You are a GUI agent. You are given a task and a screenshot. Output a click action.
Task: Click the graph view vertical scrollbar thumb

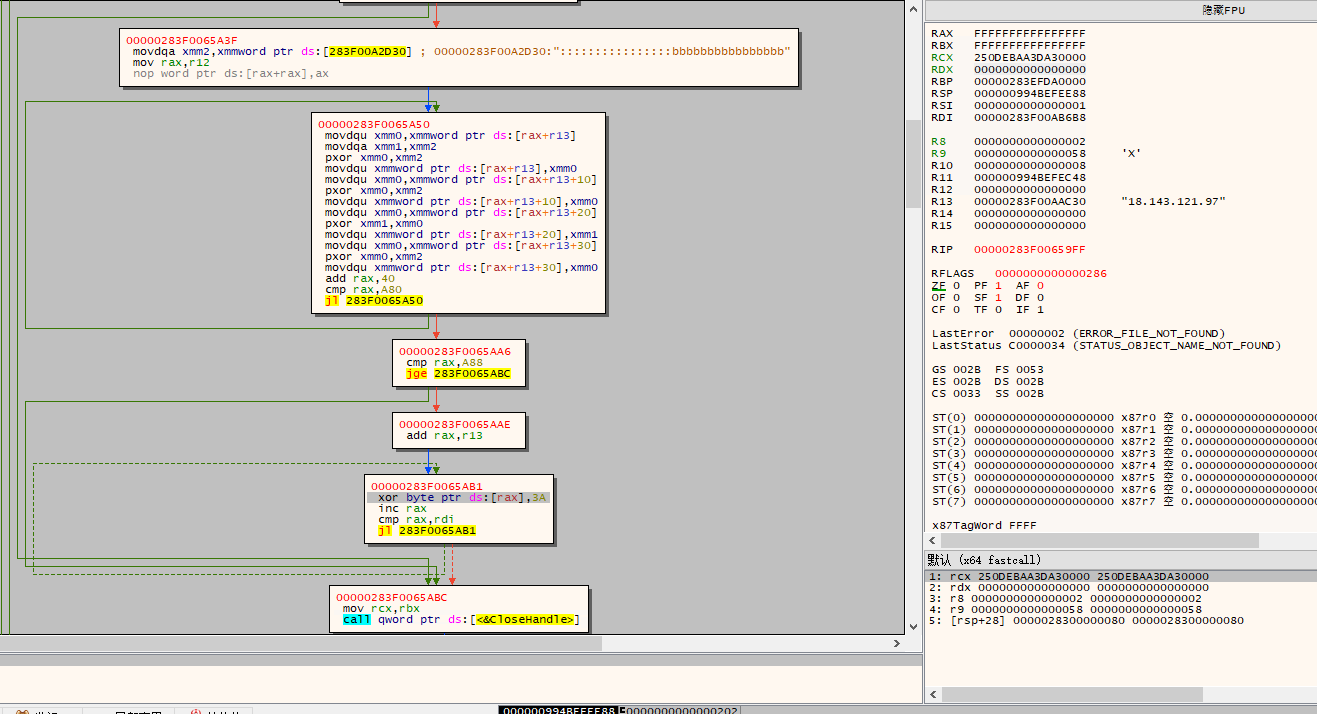click(913, 164)
